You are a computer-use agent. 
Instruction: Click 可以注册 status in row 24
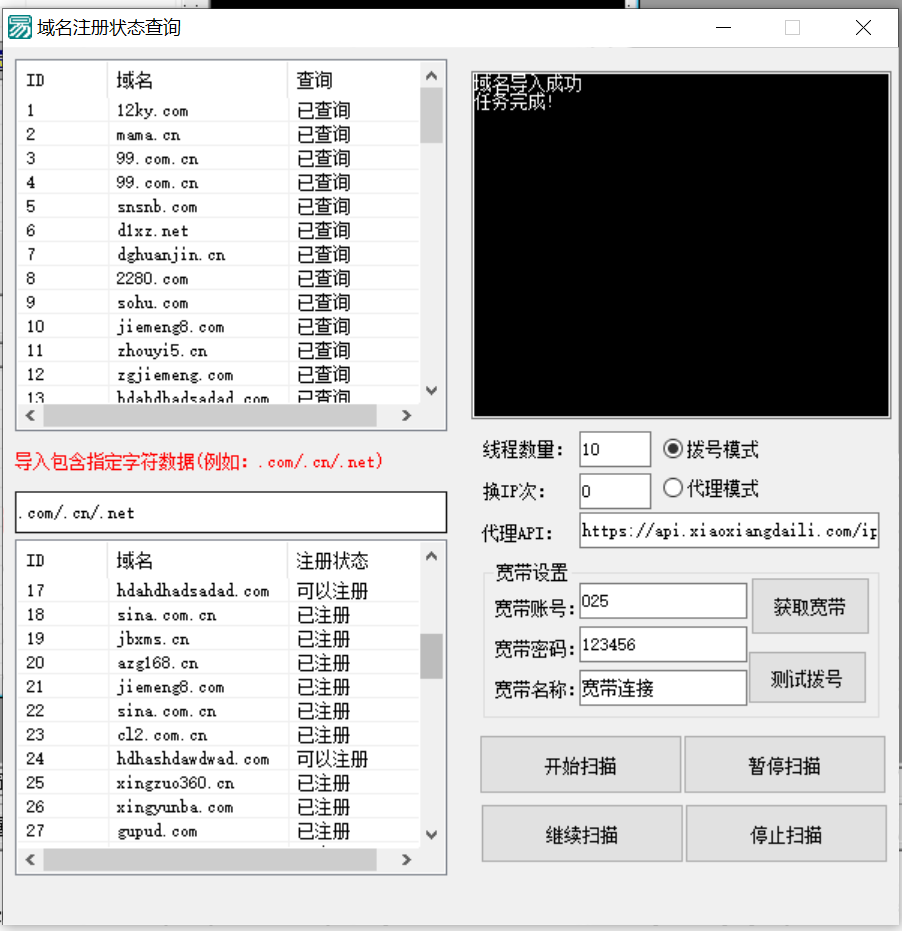pos(333,759)
